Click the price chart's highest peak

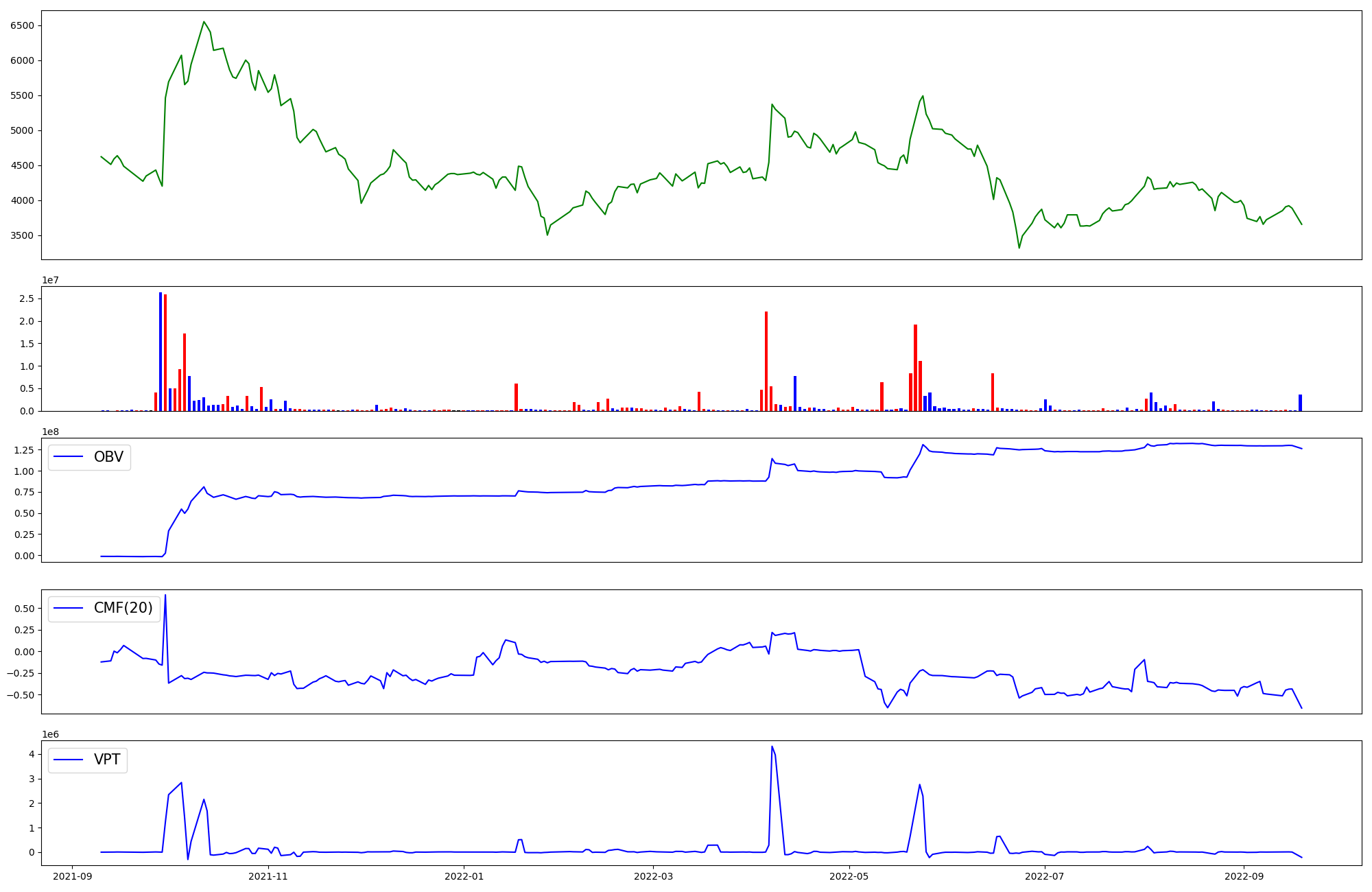[x=204, y=22]
